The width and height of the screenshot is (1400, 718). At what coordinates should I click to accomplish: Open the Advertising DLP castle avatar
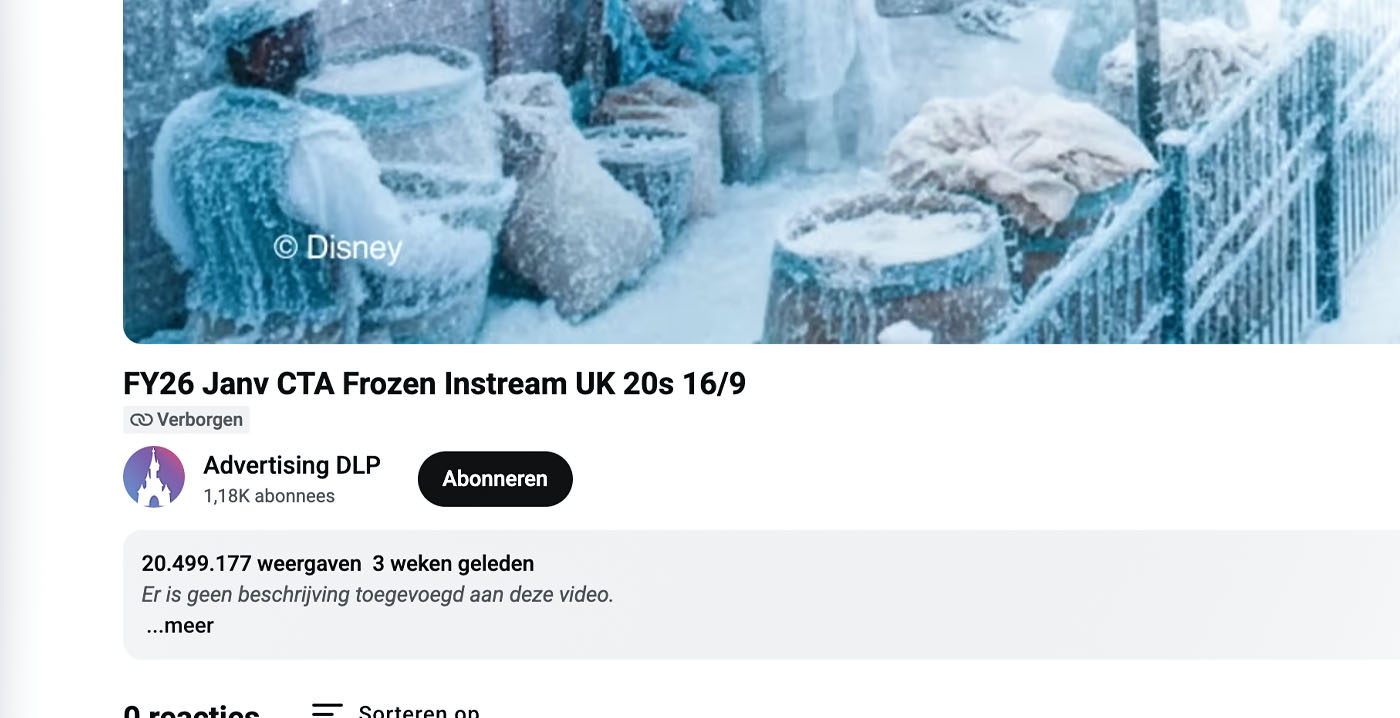[x=154, y=477]
